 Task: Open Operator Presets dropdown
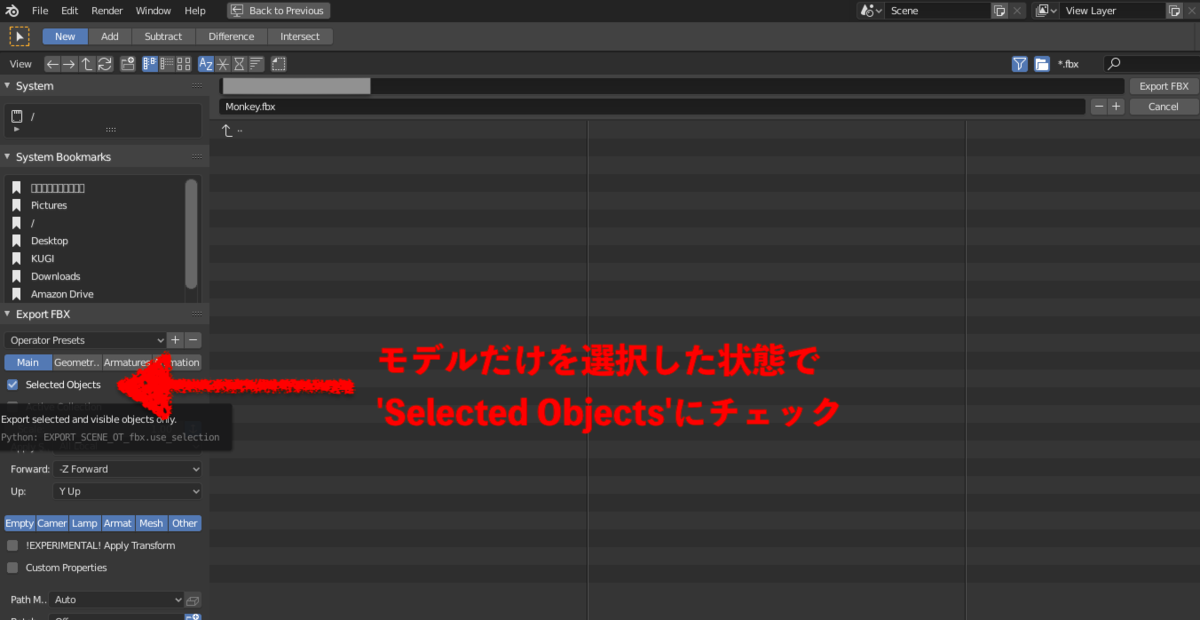[85, 340]
